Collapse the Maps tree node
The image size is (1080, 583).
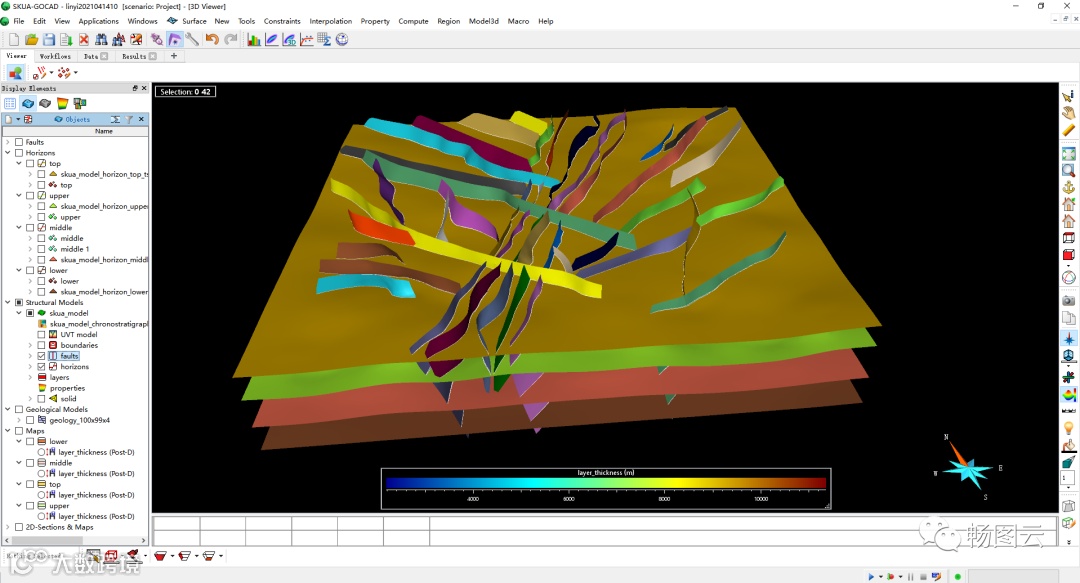coord(8,431)
